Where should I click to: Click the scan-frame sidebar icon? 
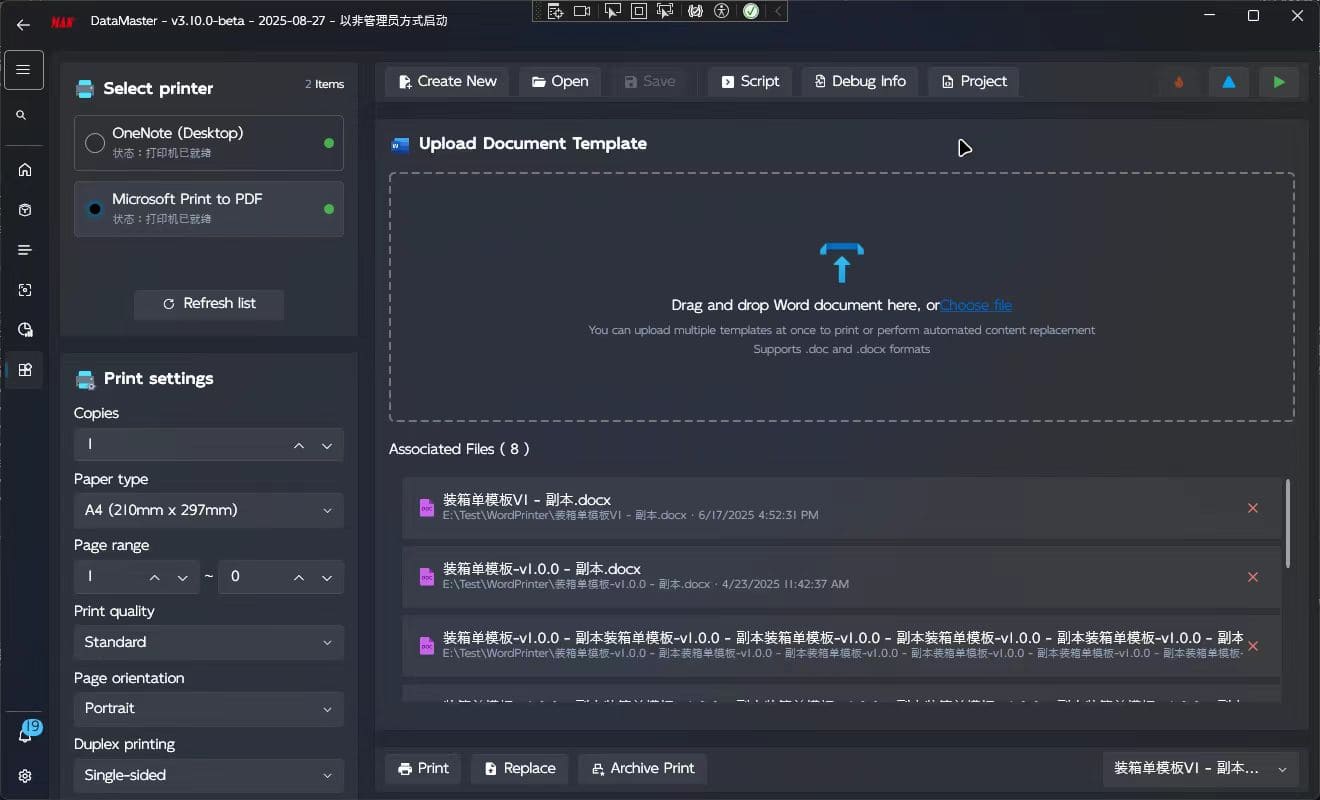tap(25, 290)
